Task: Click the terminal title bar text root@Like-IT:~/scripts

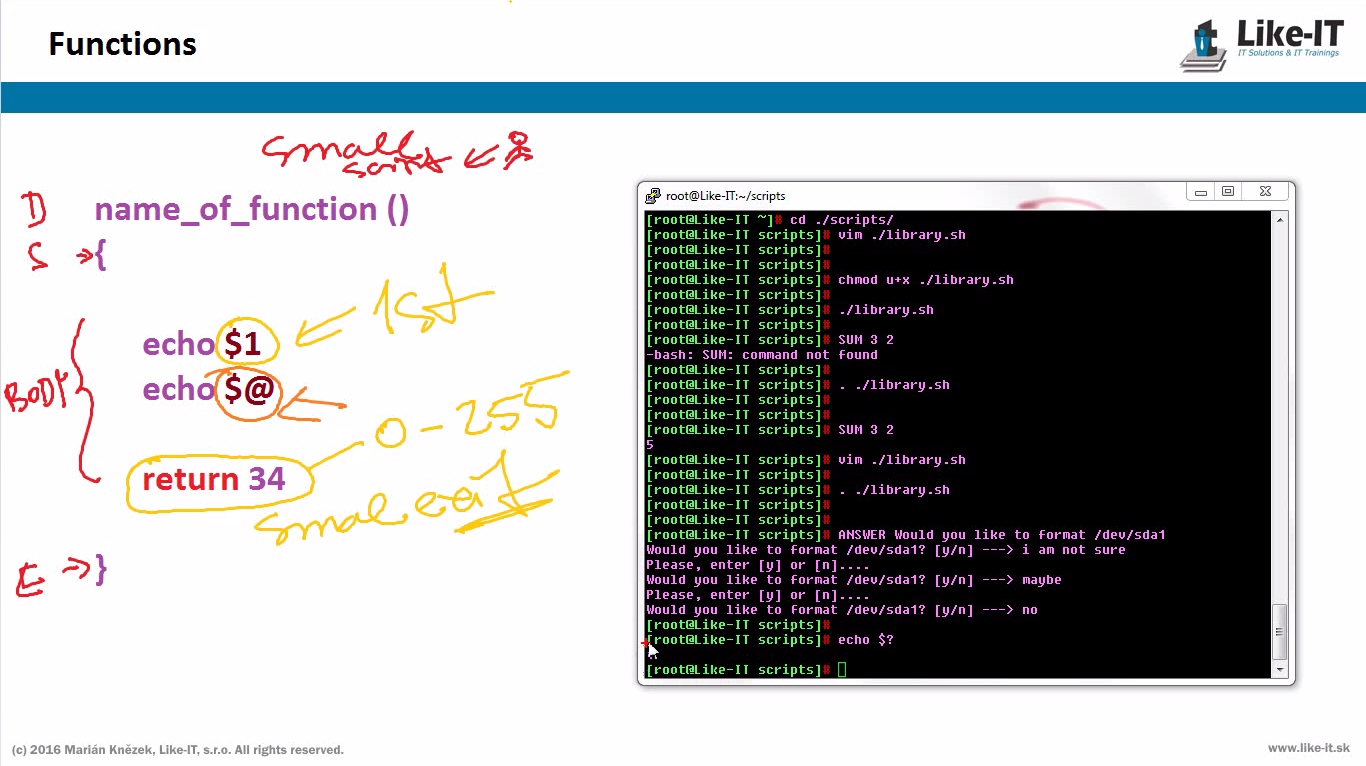Action: (x=726, y=196)
